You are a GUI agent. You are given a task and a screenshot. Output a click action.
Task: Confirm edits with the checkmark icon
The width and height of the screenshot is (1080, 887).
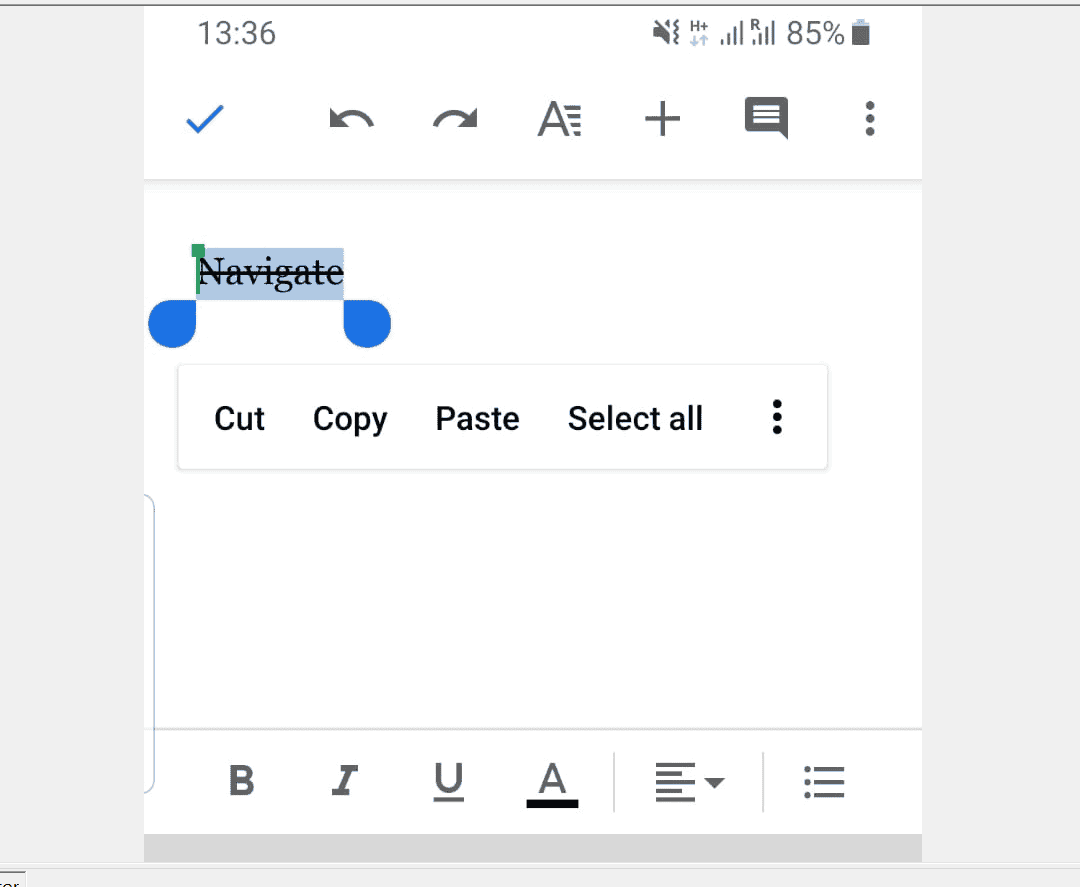204,118
